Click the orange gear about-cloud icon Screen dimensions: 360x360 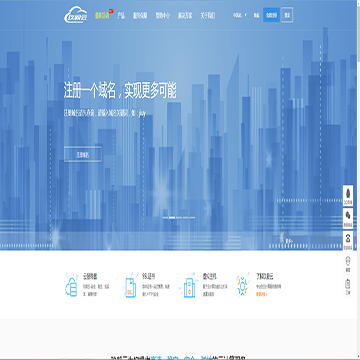pyautogui.click(x=242, y=285)
